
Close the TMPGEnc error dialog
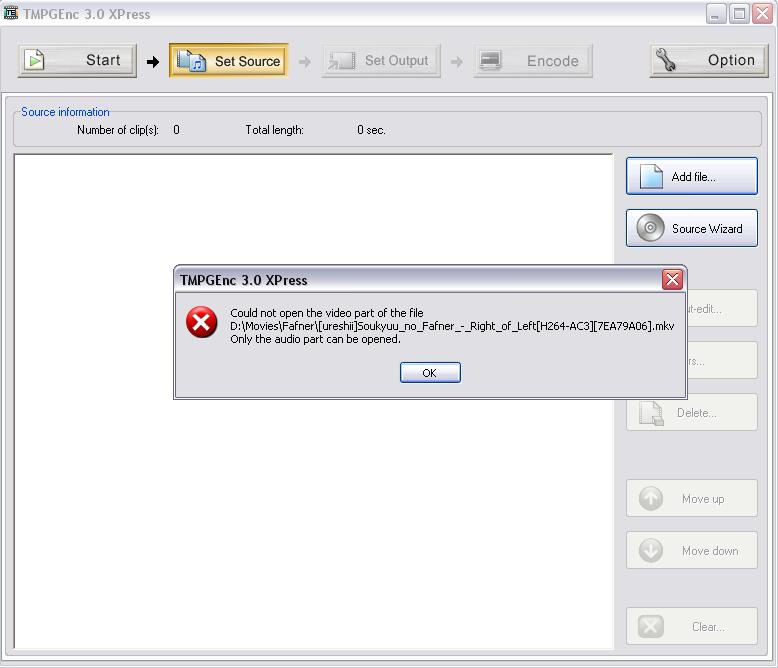[672, 280]
